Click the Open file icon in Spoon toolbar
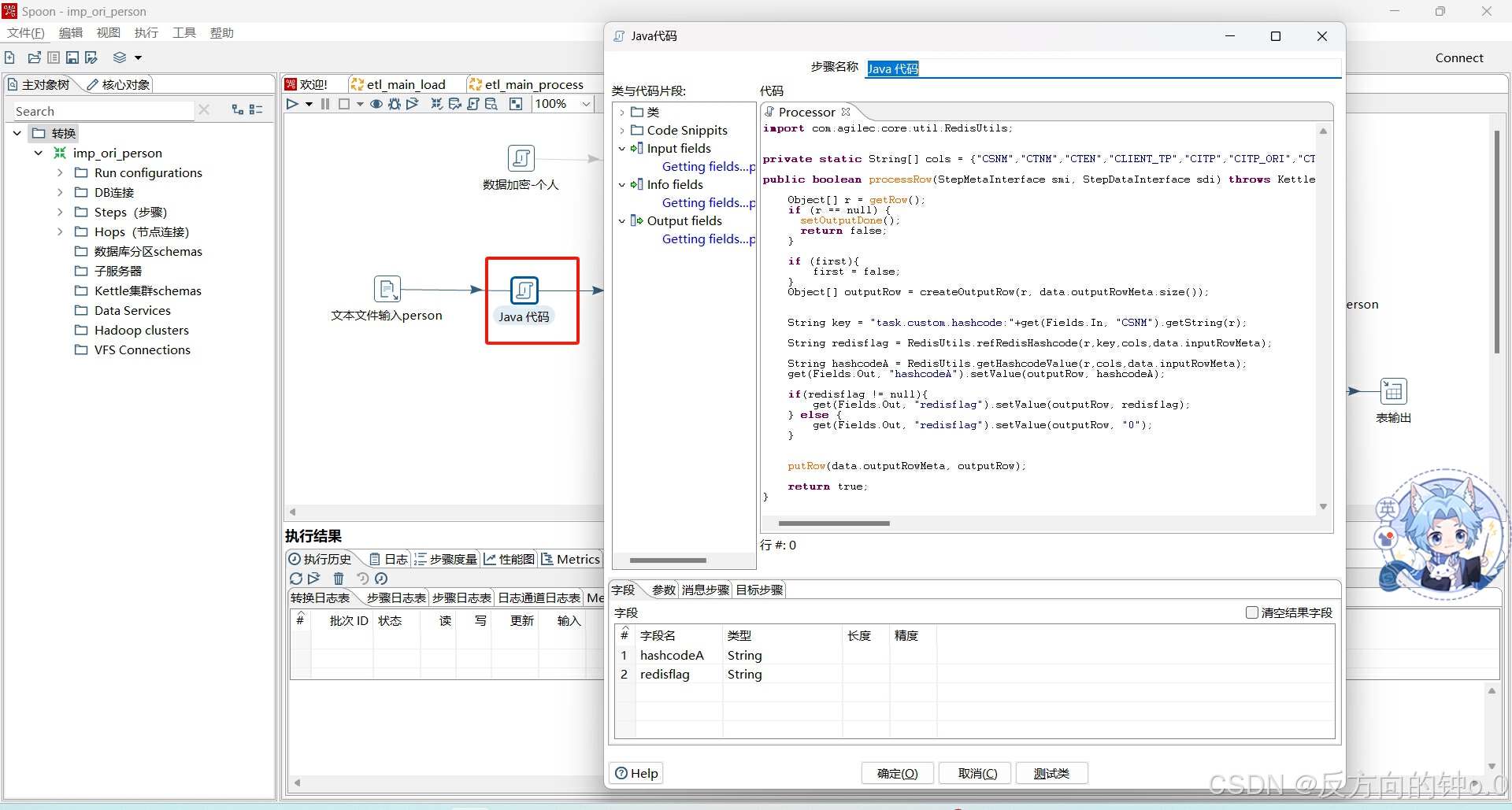The height and width of the screenshot is (810, 1512). [34, 57]
